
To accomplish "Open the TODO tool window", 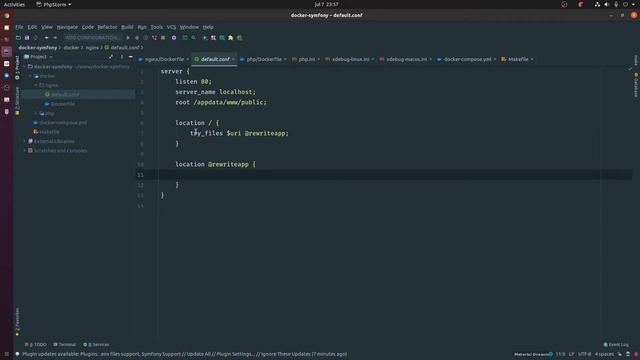I will click(x=36, y=344).
